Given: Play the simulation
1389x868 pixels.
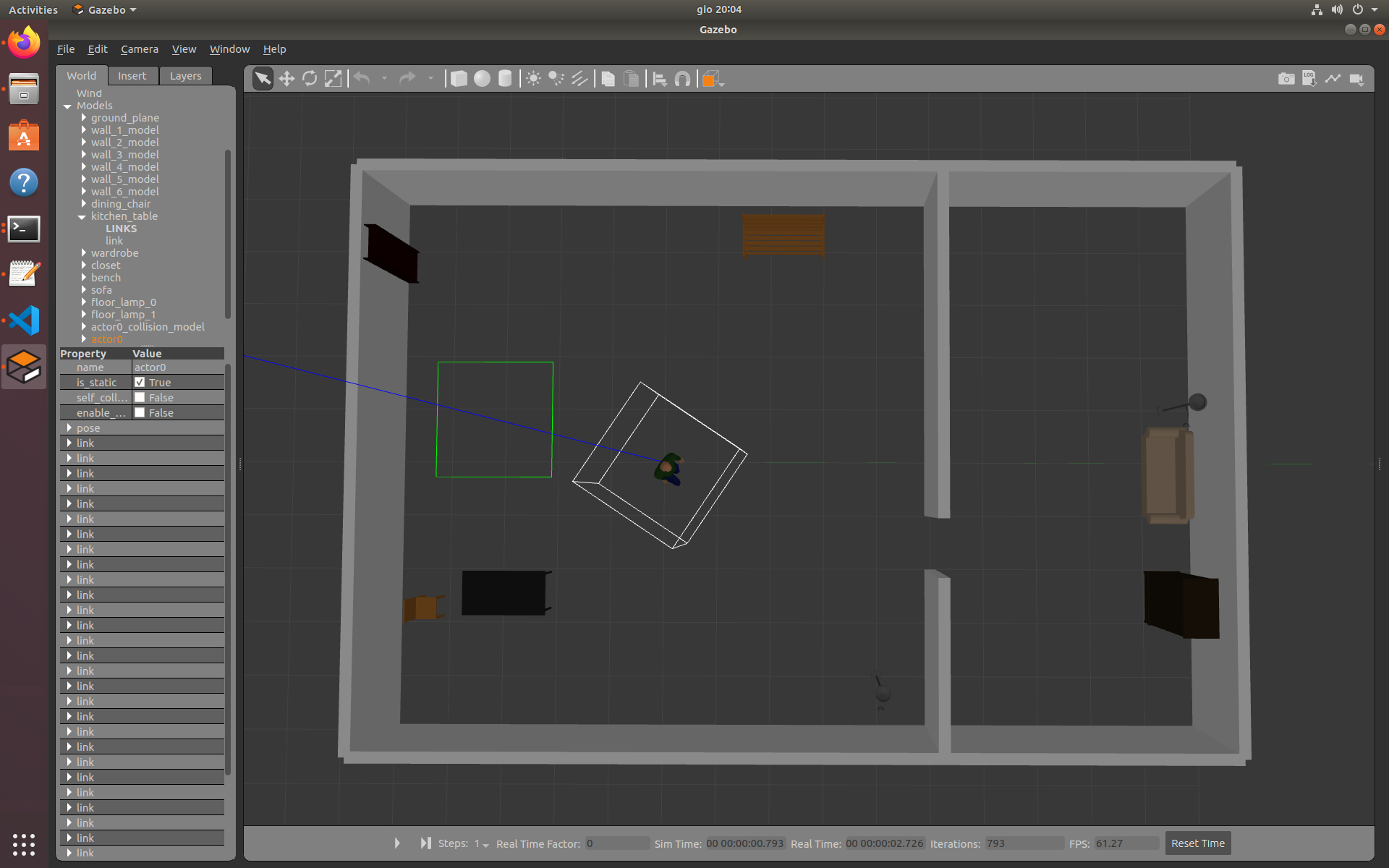Looking at the screenshot, I should click(x=397, y=843).
